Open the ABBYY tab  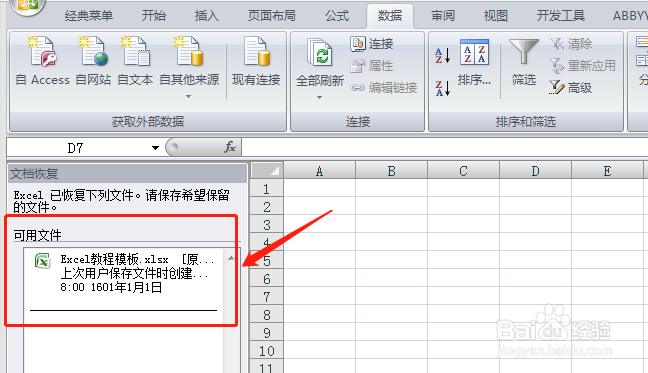(x=630, y=16)
